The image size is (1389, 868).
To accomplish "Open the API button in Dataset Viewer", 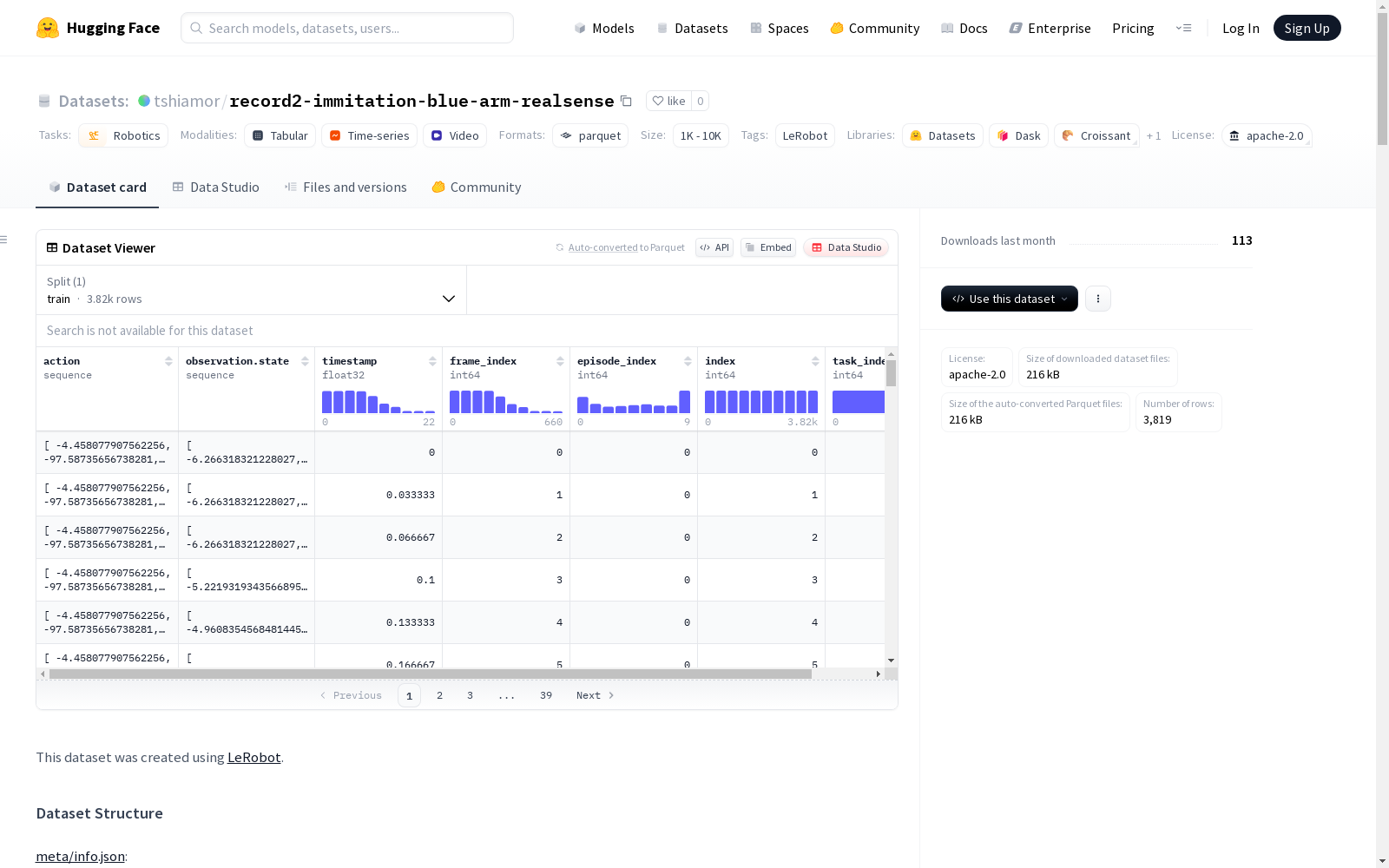I will (714, 247).
